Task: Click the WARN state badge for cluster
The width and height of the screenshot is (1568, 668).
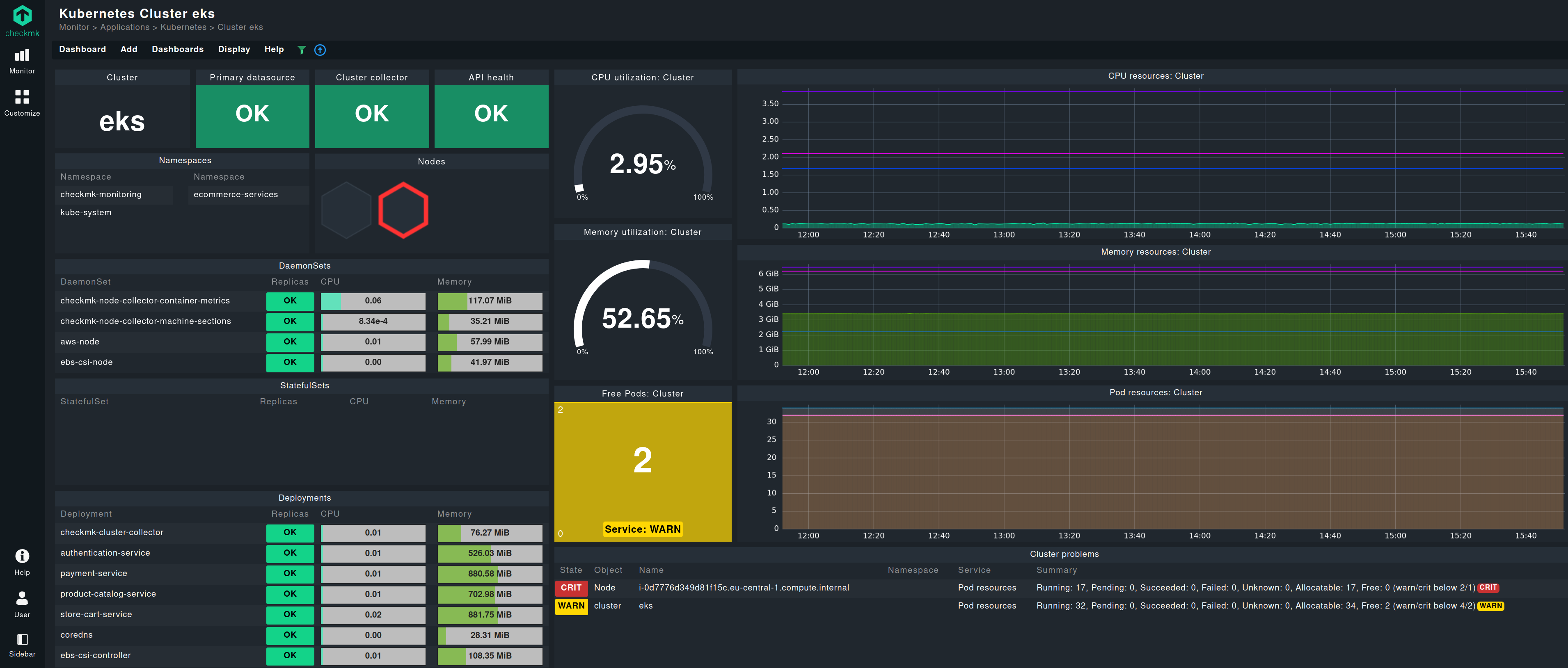Action: (x=571, y=606)
